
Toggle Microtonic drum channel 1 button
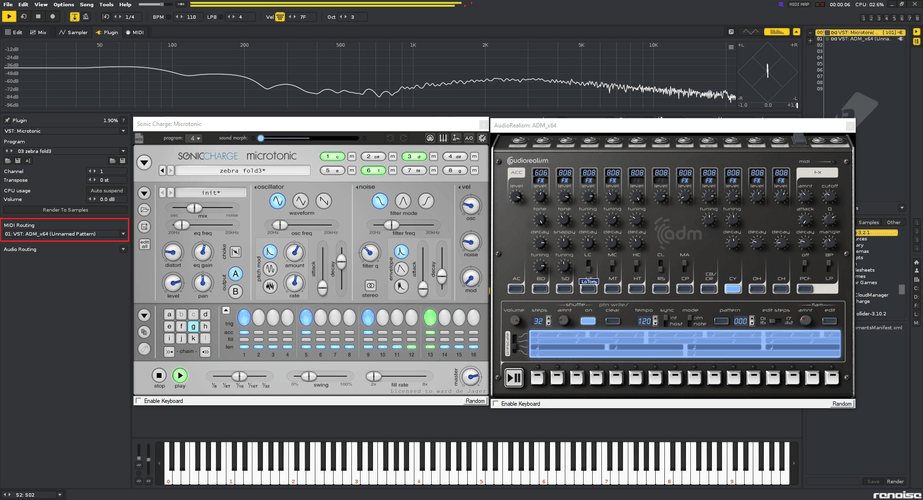pyautogui.click(x=332, y=156)
